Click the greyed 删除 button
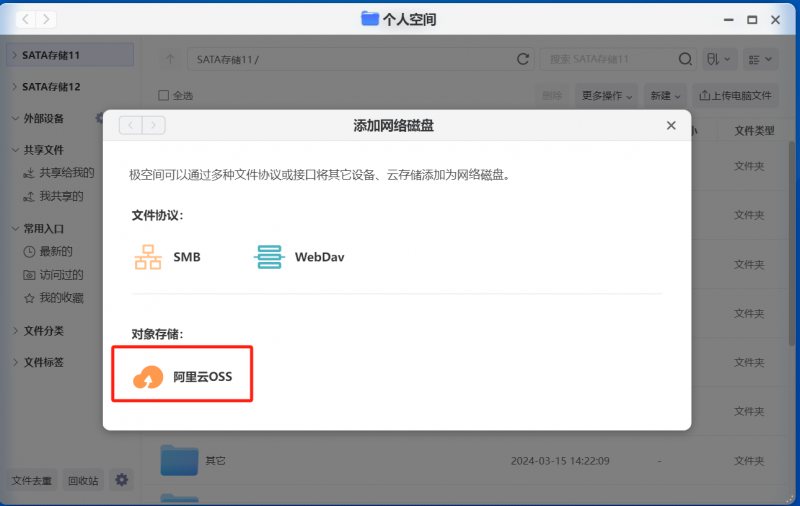Screen dimensions: 800x506 coord(552,95)
